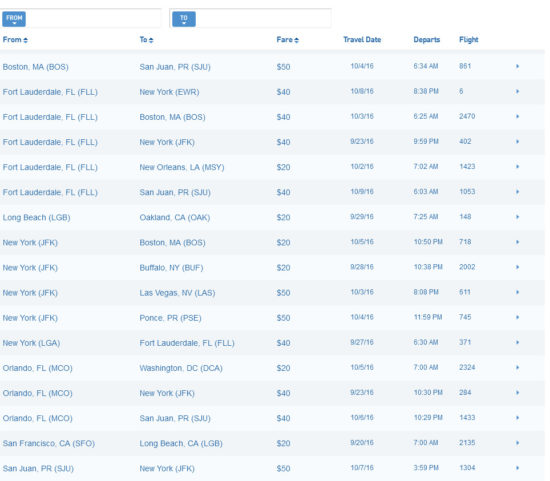Click arrow for Boston to San Juan flight
550x481 pixels.
coord(517,66)
